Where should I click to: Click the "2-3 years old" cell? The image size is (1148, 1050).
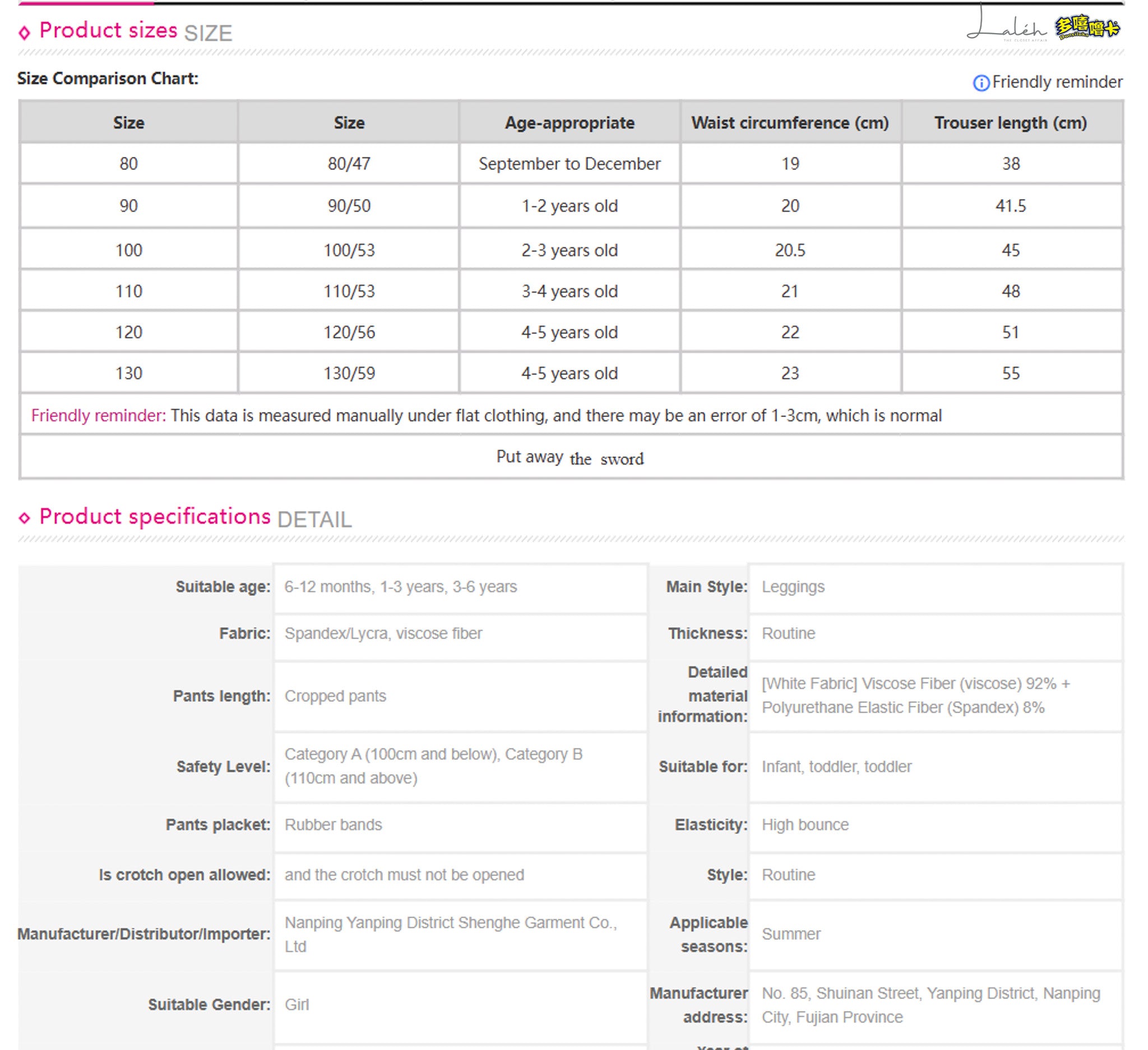(x=570, y=250)
